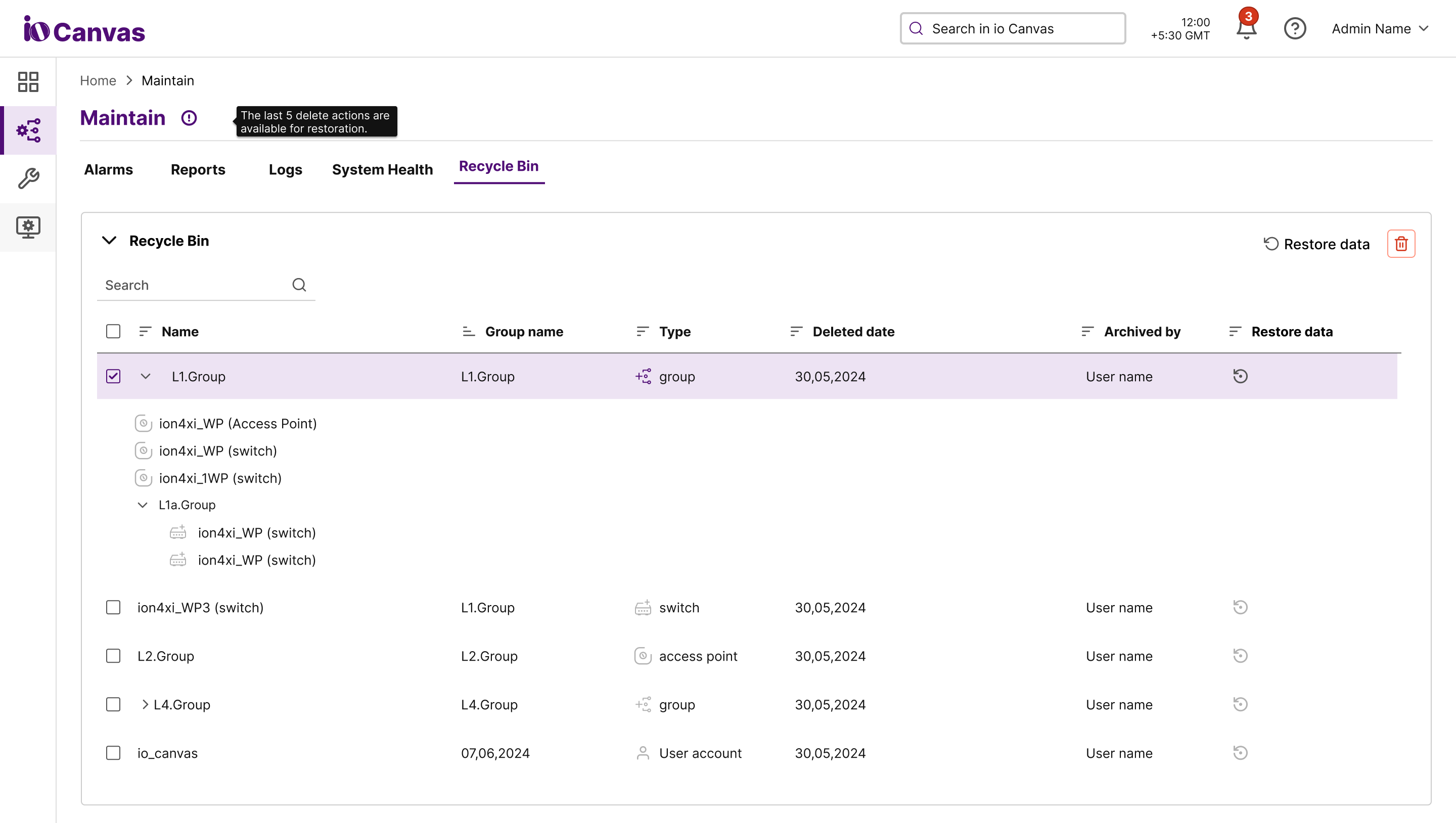The height and width of the screenshot is (823, 1456).
Task: Restore the io_canvas row via restore icon
Action: tap(1240, 753)
